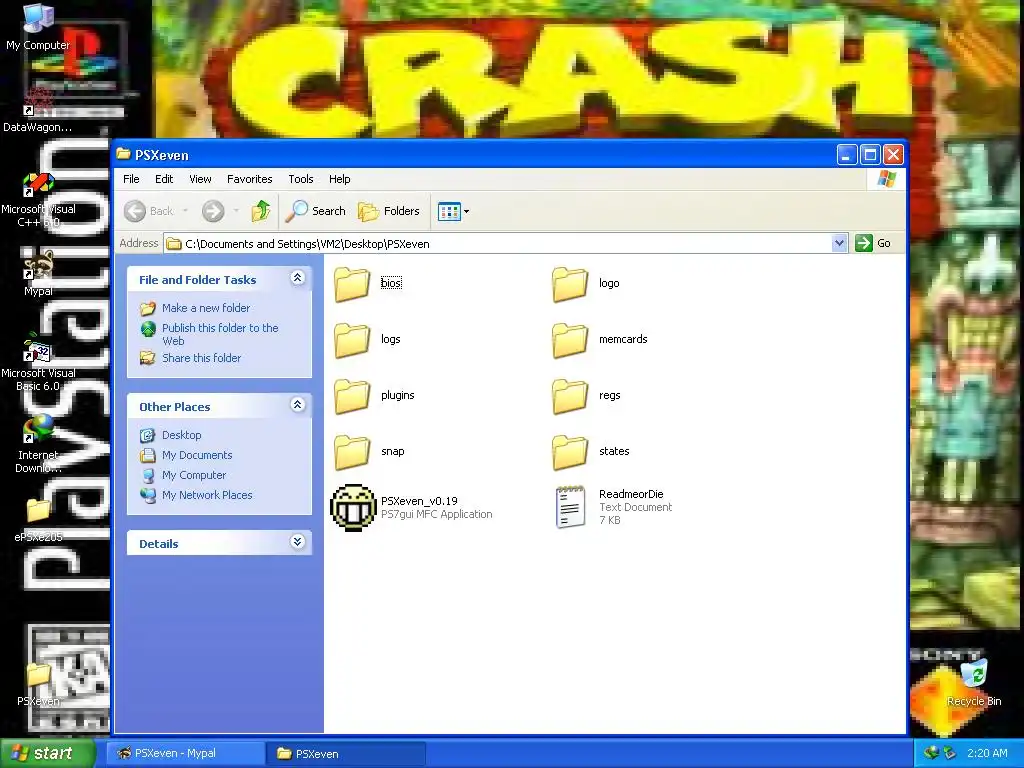Select the PSXeven_v0.19 application smiley icon
The height and width of the screenshot is (768, 1024).
click(x=353, y=507)
